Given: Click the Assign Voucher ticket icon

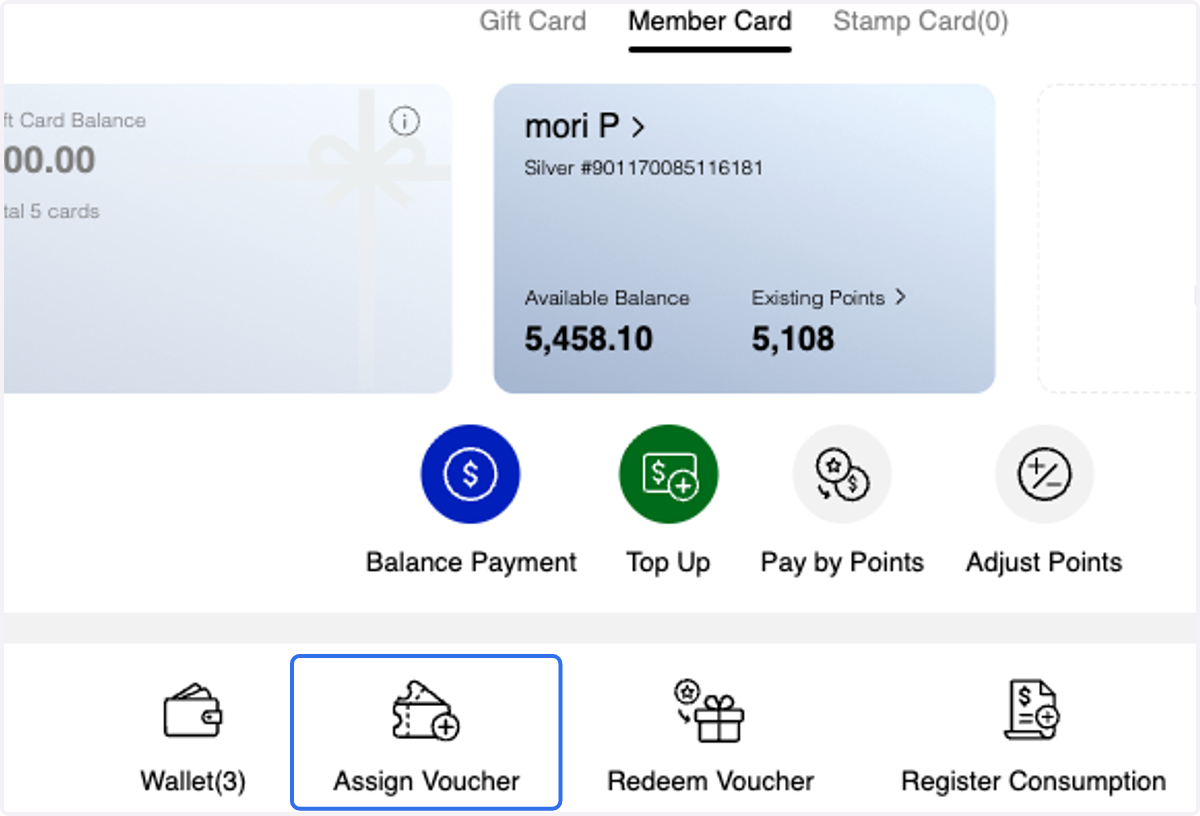Looking at the screenshot, I should pyautogui.click(x=426, y=710).
